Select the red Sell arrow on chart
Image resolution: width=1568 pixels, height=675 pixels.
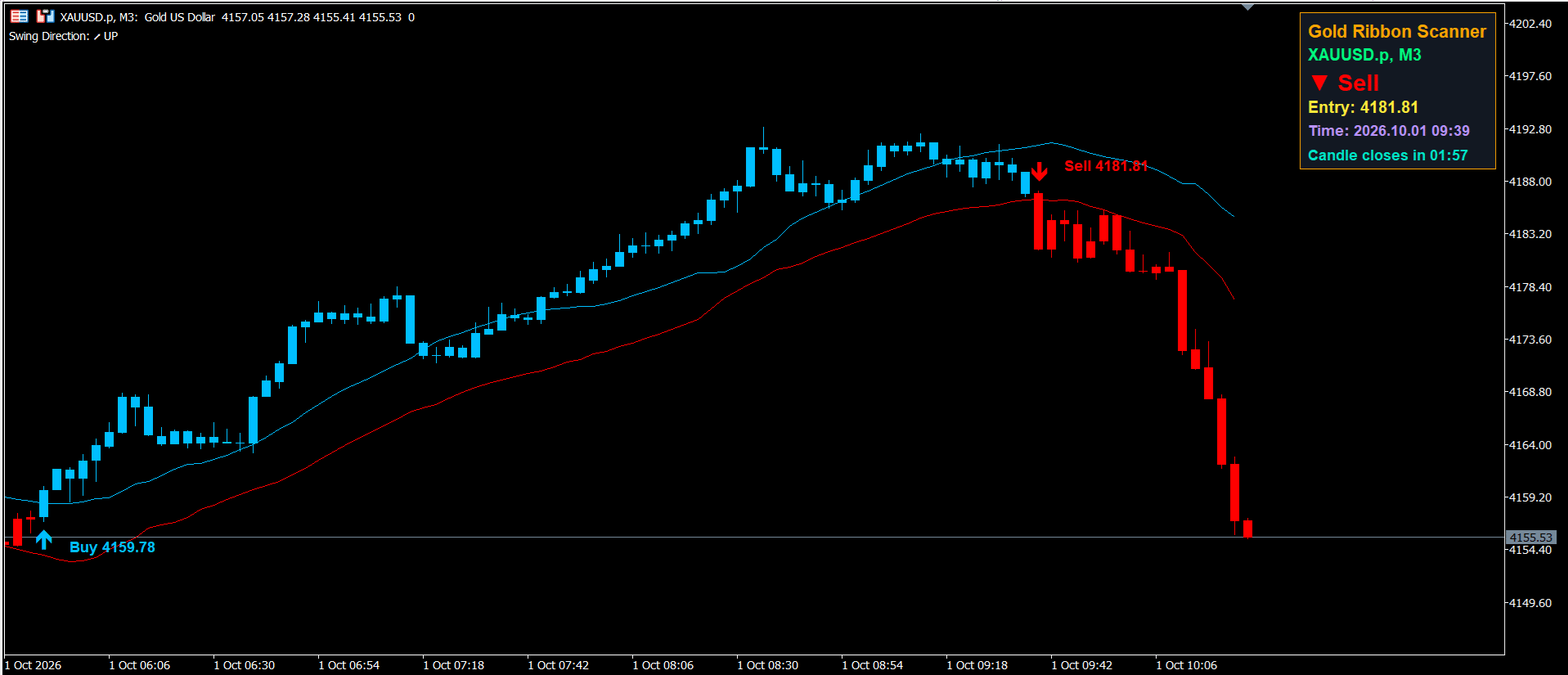(1039, 171)
